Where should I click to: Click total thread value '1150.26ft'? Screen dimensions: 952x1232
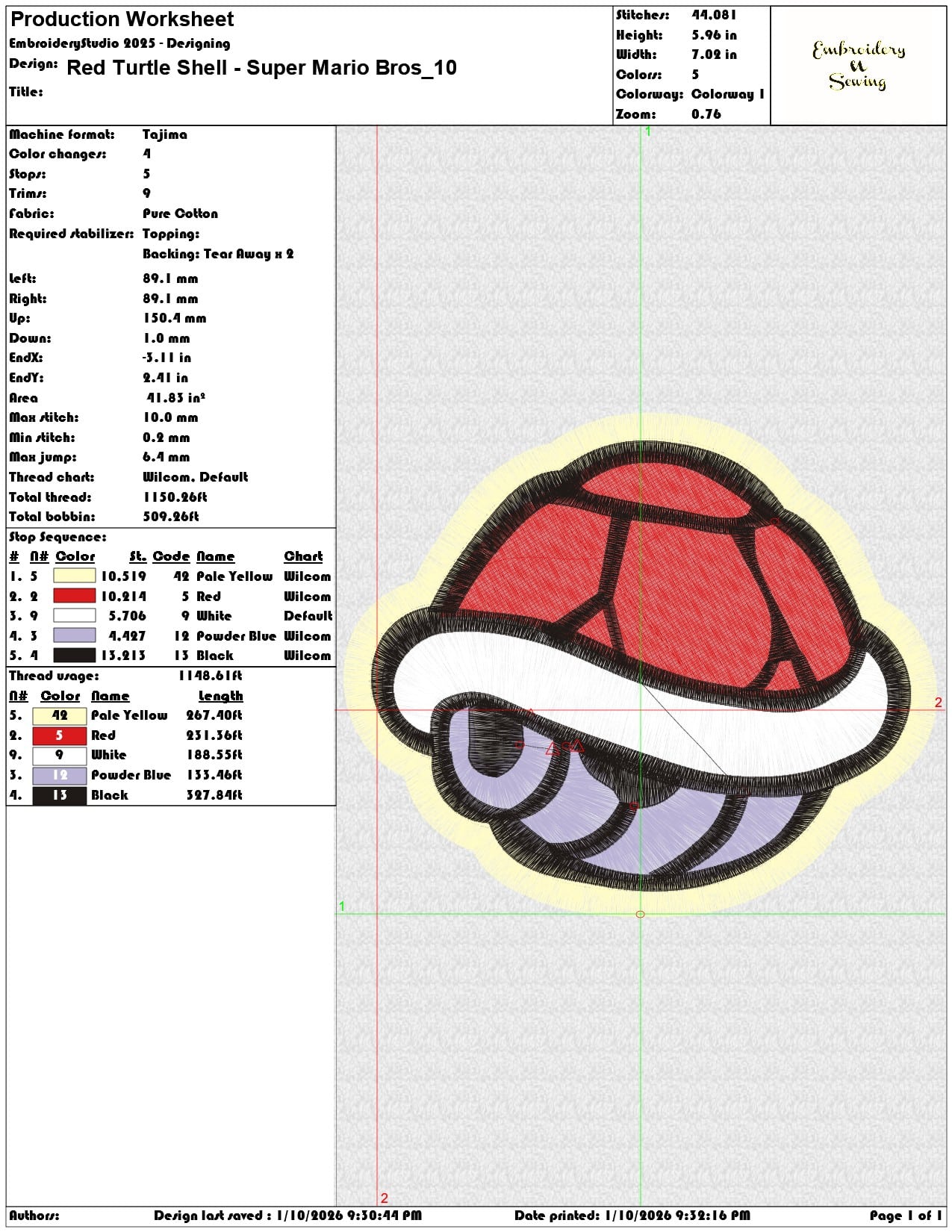pyautogui.click(x=175, y=497)
